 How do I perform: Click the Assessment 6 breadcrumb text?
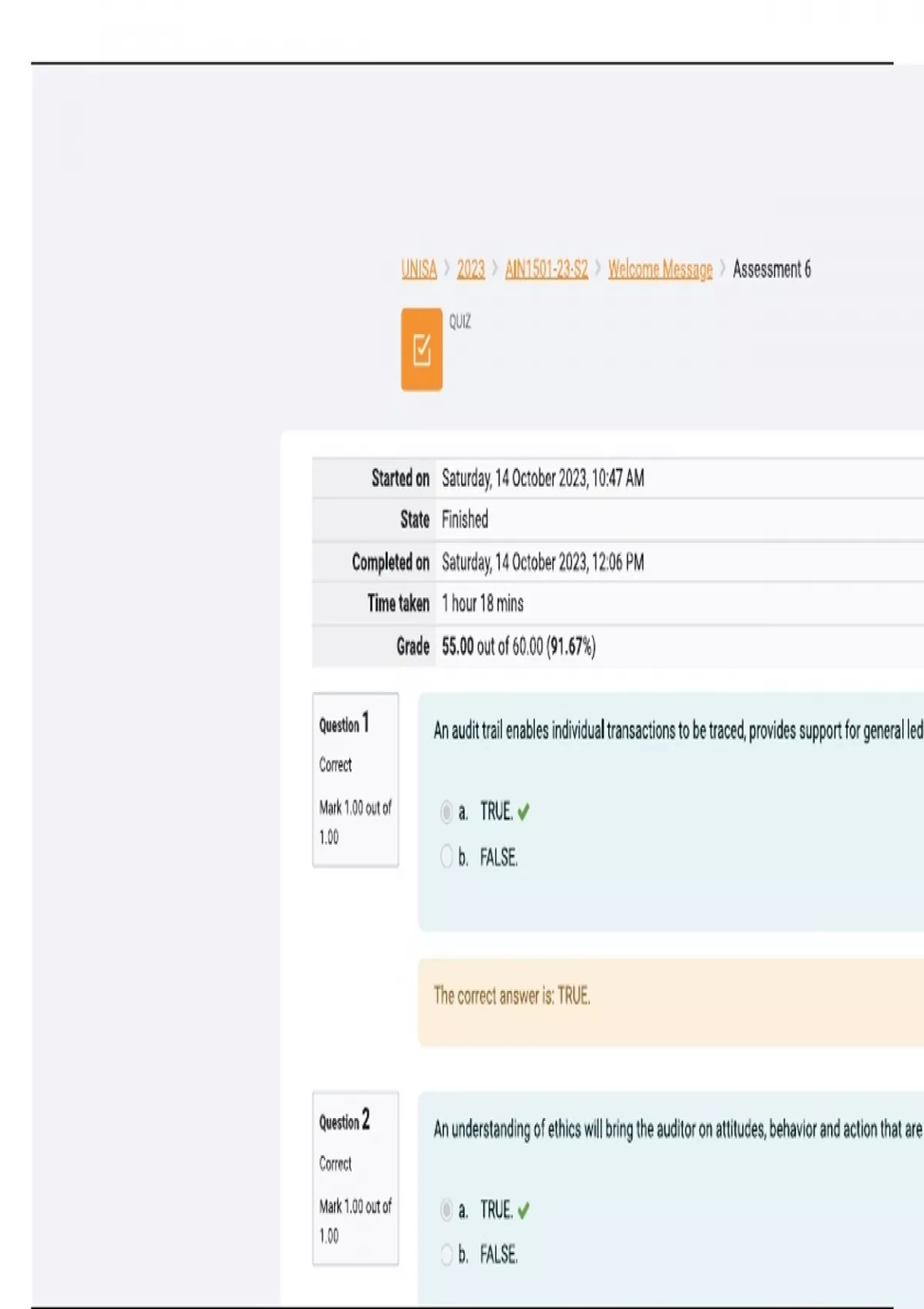click(x=772, y=269)
